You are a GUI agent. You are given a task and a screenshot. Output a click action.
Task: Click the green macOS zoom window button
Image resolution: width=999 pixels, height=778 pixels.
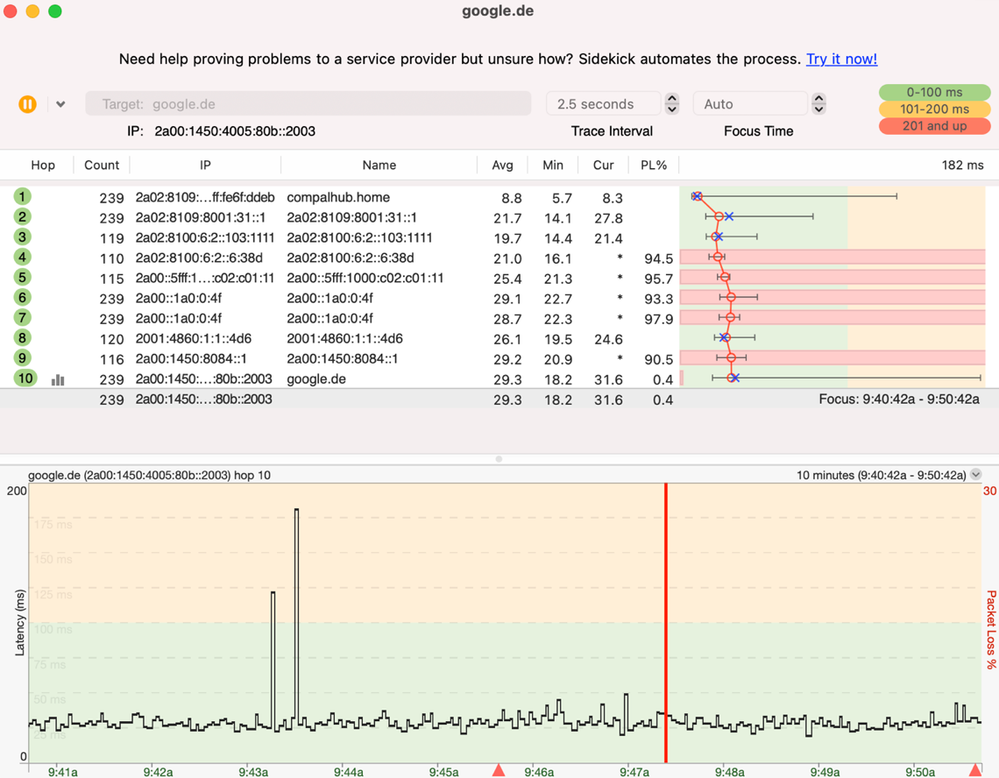click(55, 11)
